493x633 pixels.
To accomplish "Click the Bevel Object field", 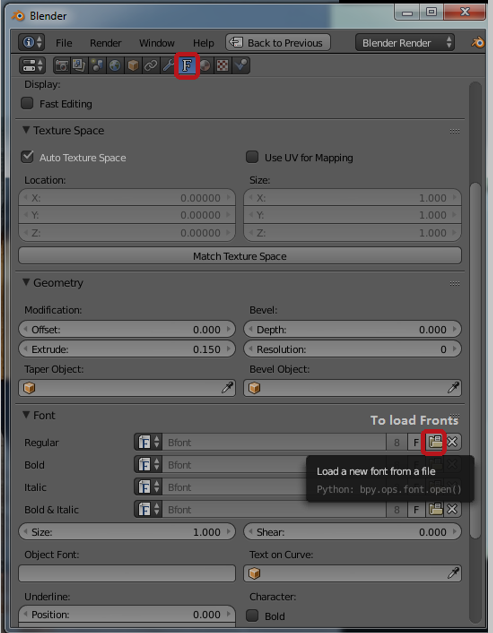I will coord(352,388).
